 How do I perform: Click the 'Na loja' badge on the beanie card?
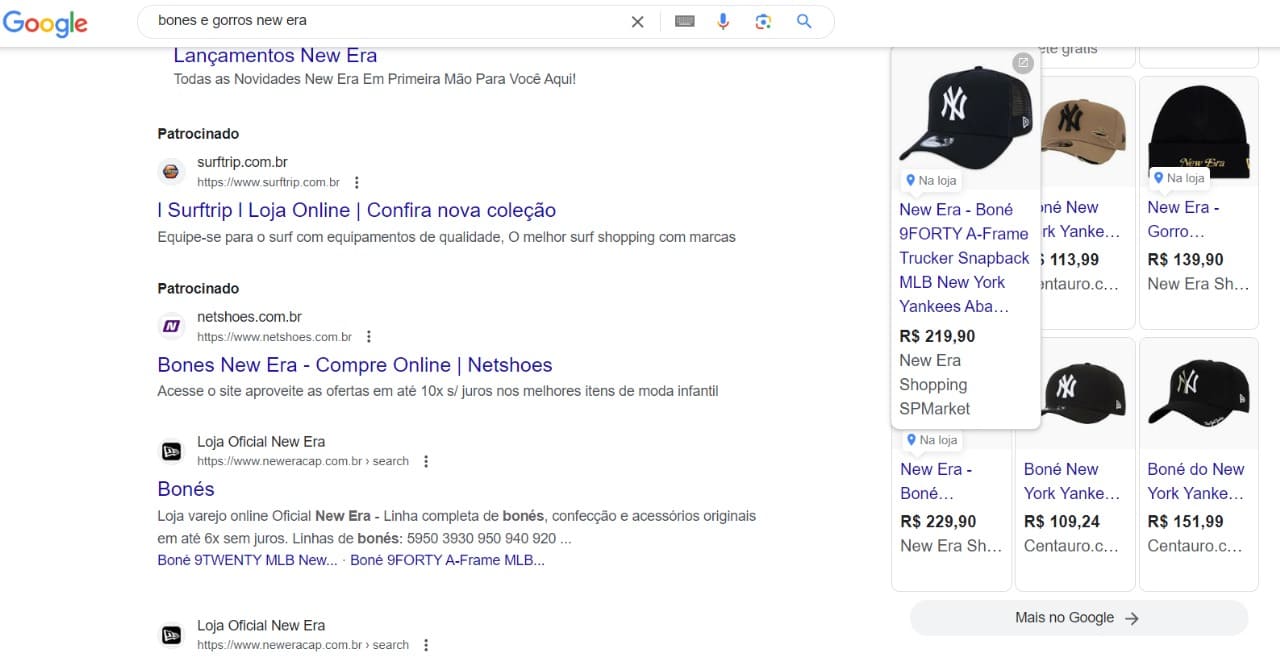pyautogui.click(x=1179, y=178)
